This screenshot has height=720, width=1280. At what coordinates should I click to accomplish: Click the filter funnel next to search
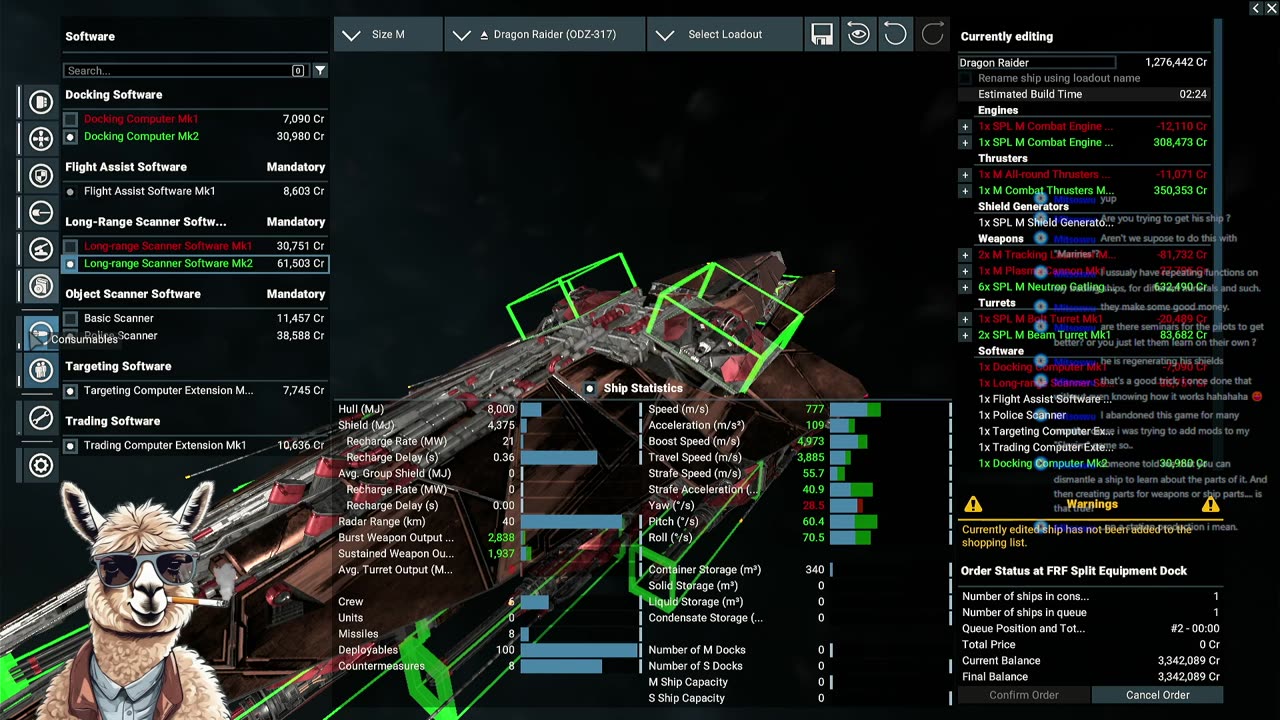tap(320, 71)
